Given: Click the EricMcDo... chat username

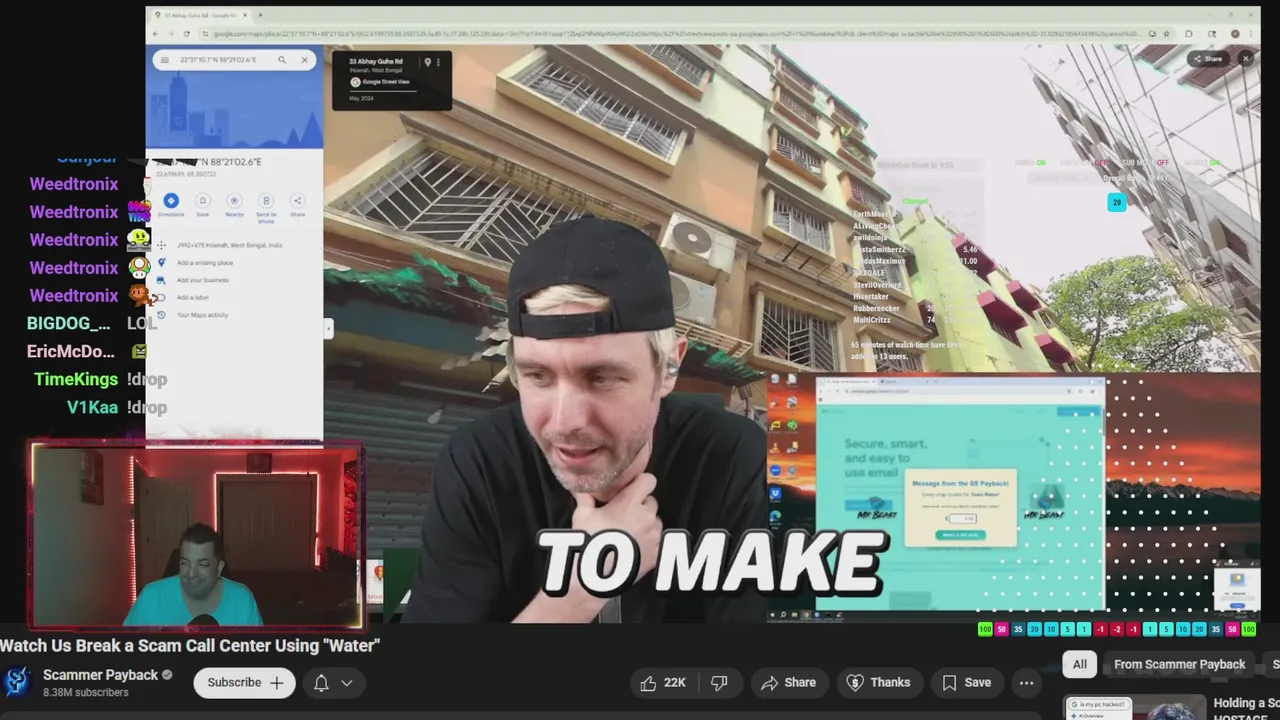Looking at the screenshot, I should (x=71, y=352).
